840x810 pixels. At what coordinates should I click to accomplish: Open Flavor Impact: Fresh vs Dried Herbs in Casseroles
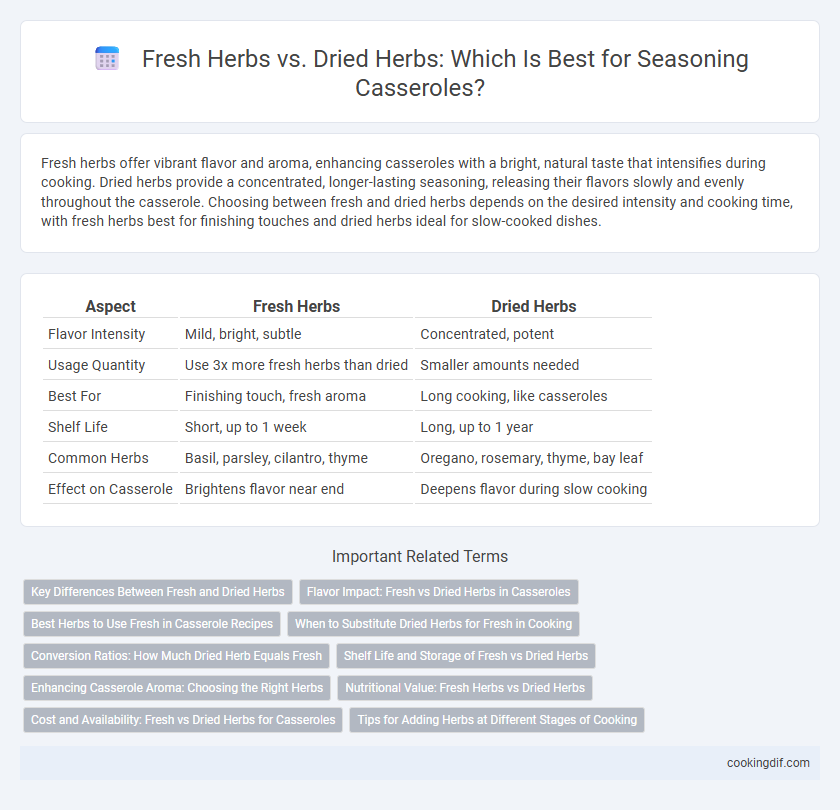(439, 591)
